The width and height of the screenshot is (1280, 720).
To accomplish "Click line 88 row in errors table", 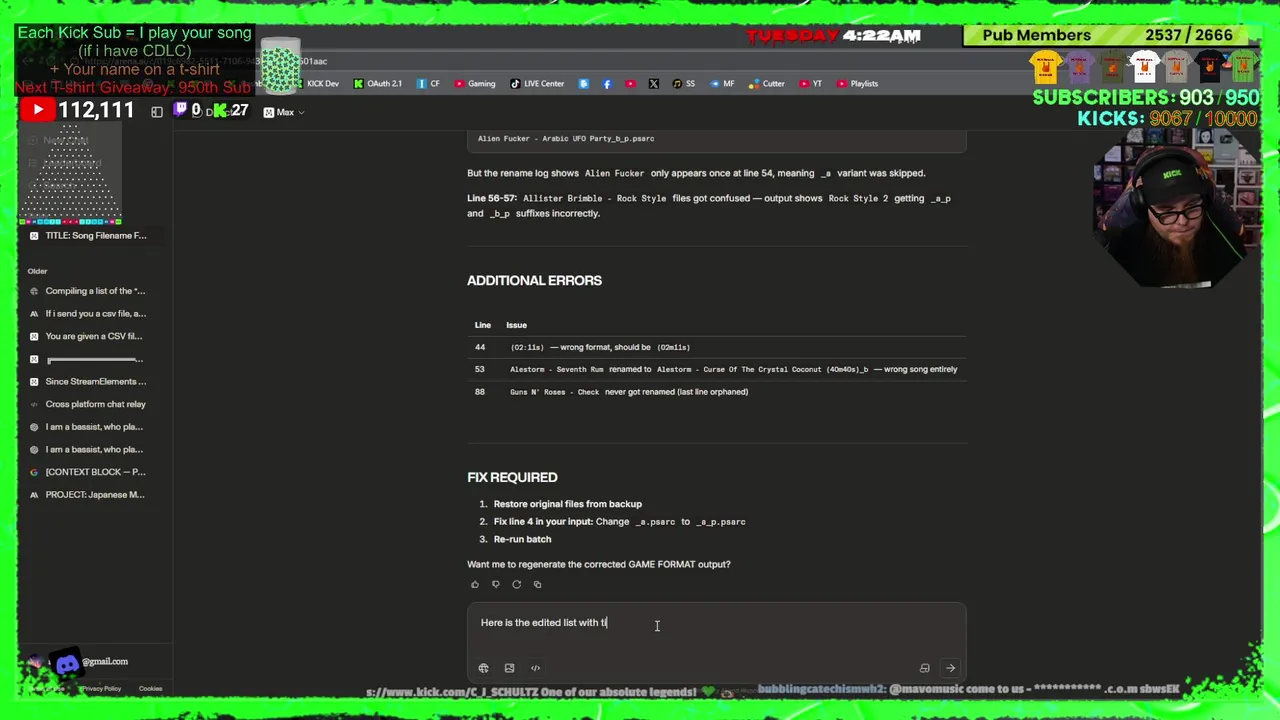I will (x=716, y=392).
